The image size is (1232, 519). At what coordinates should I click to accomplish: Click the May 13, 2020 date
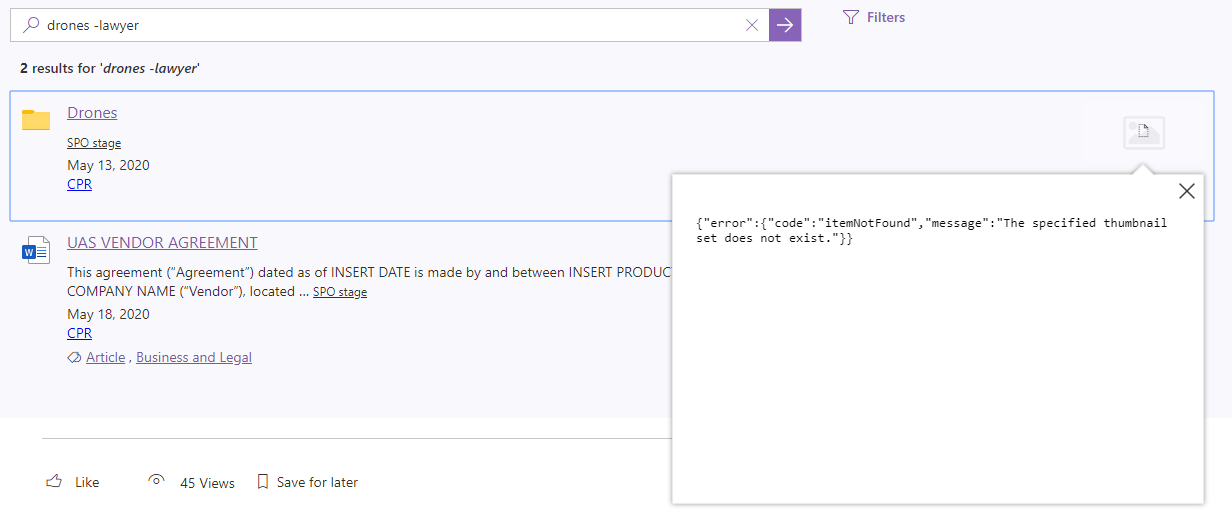coord(108,165)
